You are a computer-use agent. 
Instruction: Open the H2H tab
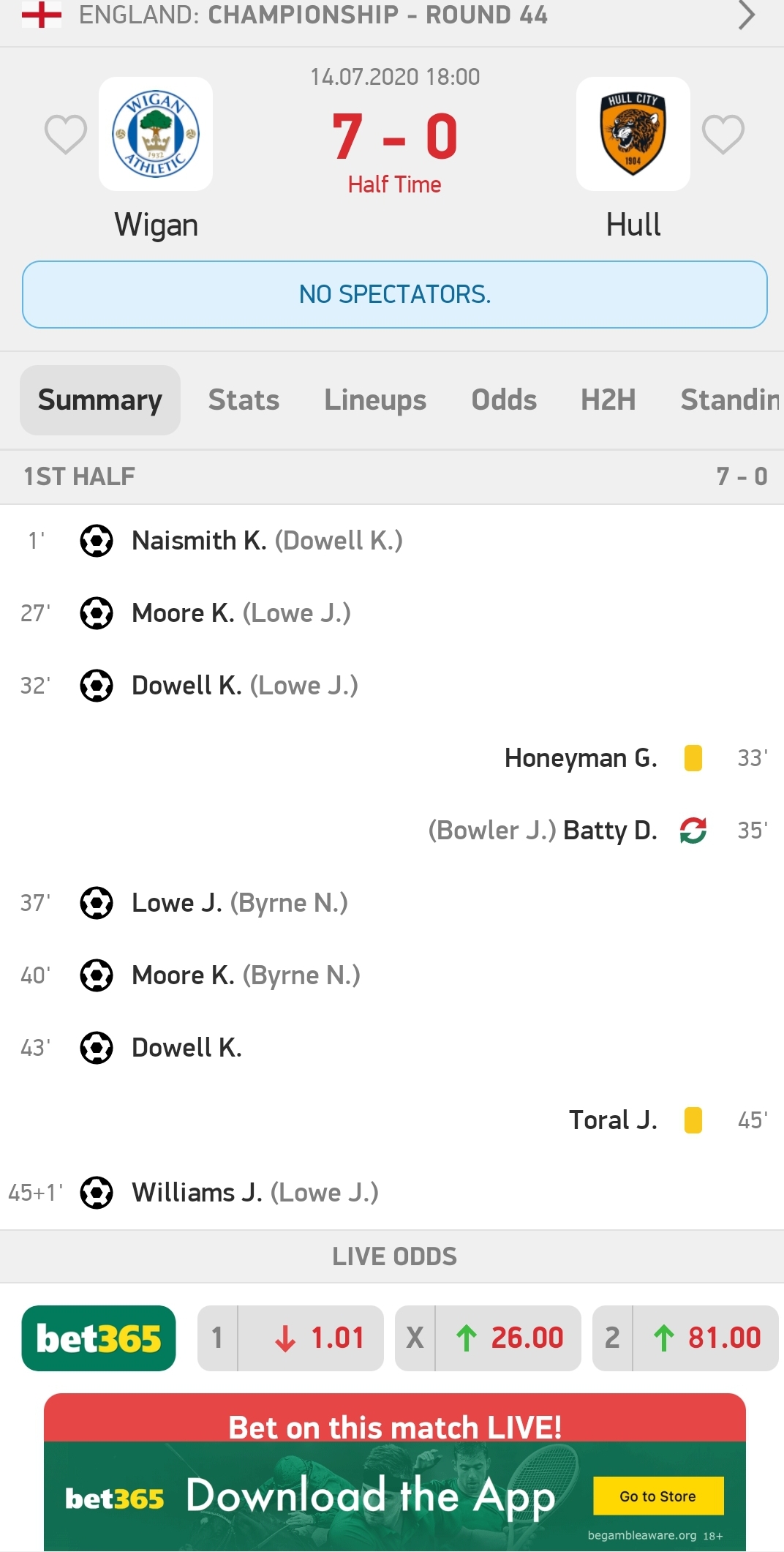pyautogui.click(x=608, y=400)
